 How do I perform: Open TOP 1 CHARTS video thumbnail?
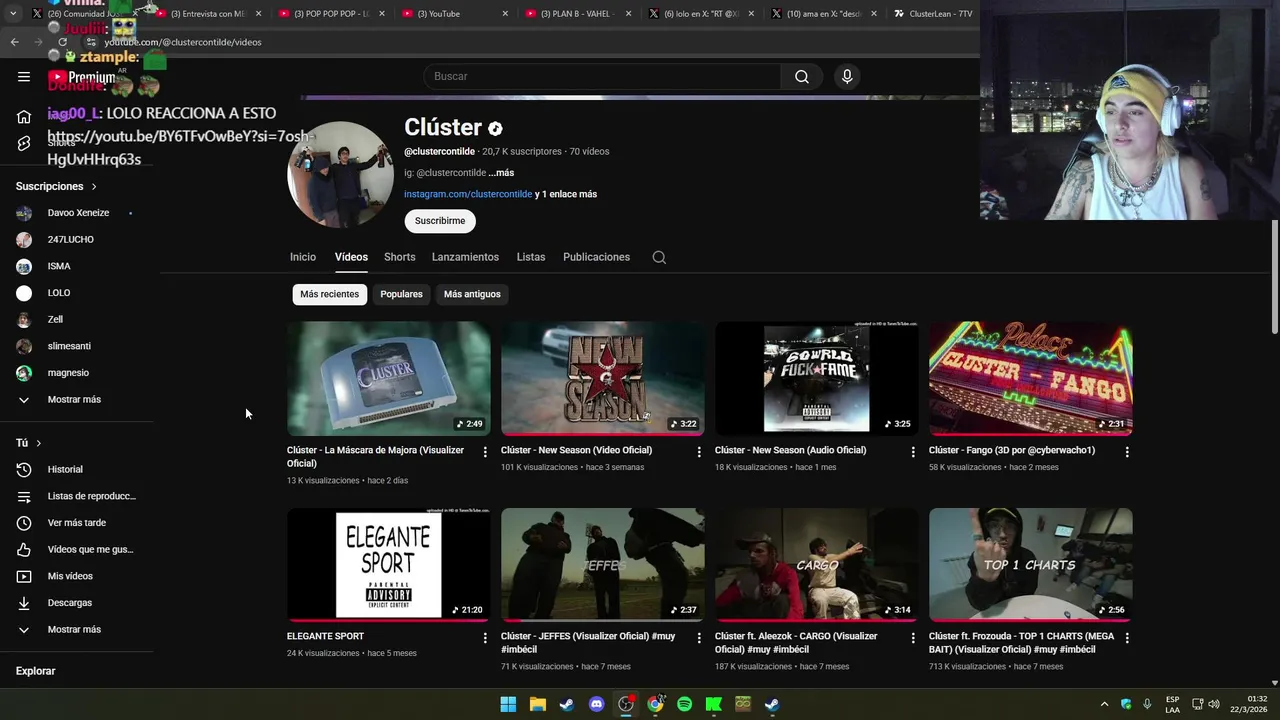tap(1031, 564)
